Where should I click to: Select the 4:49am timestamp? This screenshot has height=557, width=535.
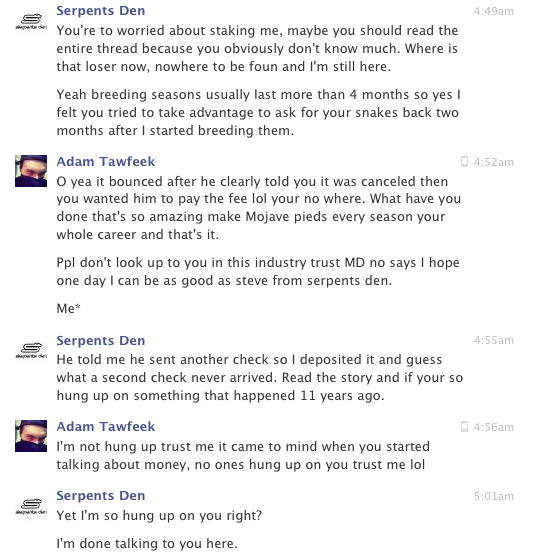[x=494, y=11]
